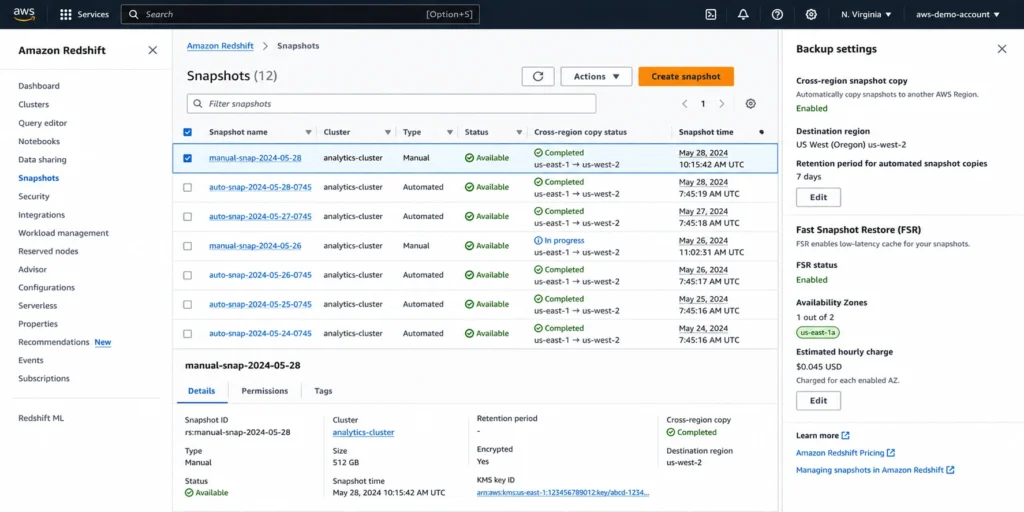This screenshot has width=1024, height=512.
Task: Sort by Type column arrow
Action: pyautogui.click(x=449, y=133)
